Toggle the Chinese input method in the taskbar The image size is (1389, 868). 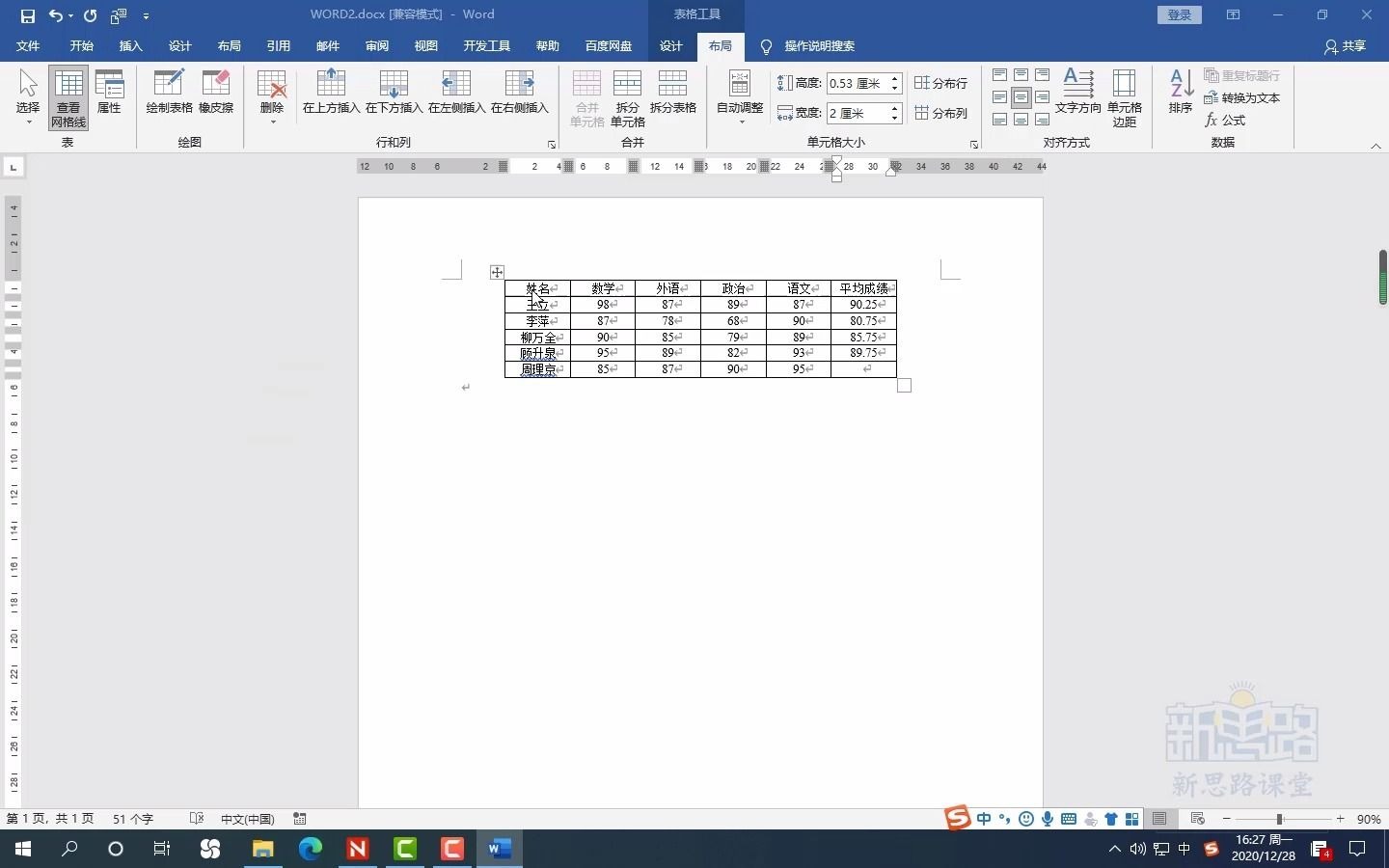click(984, 818)
